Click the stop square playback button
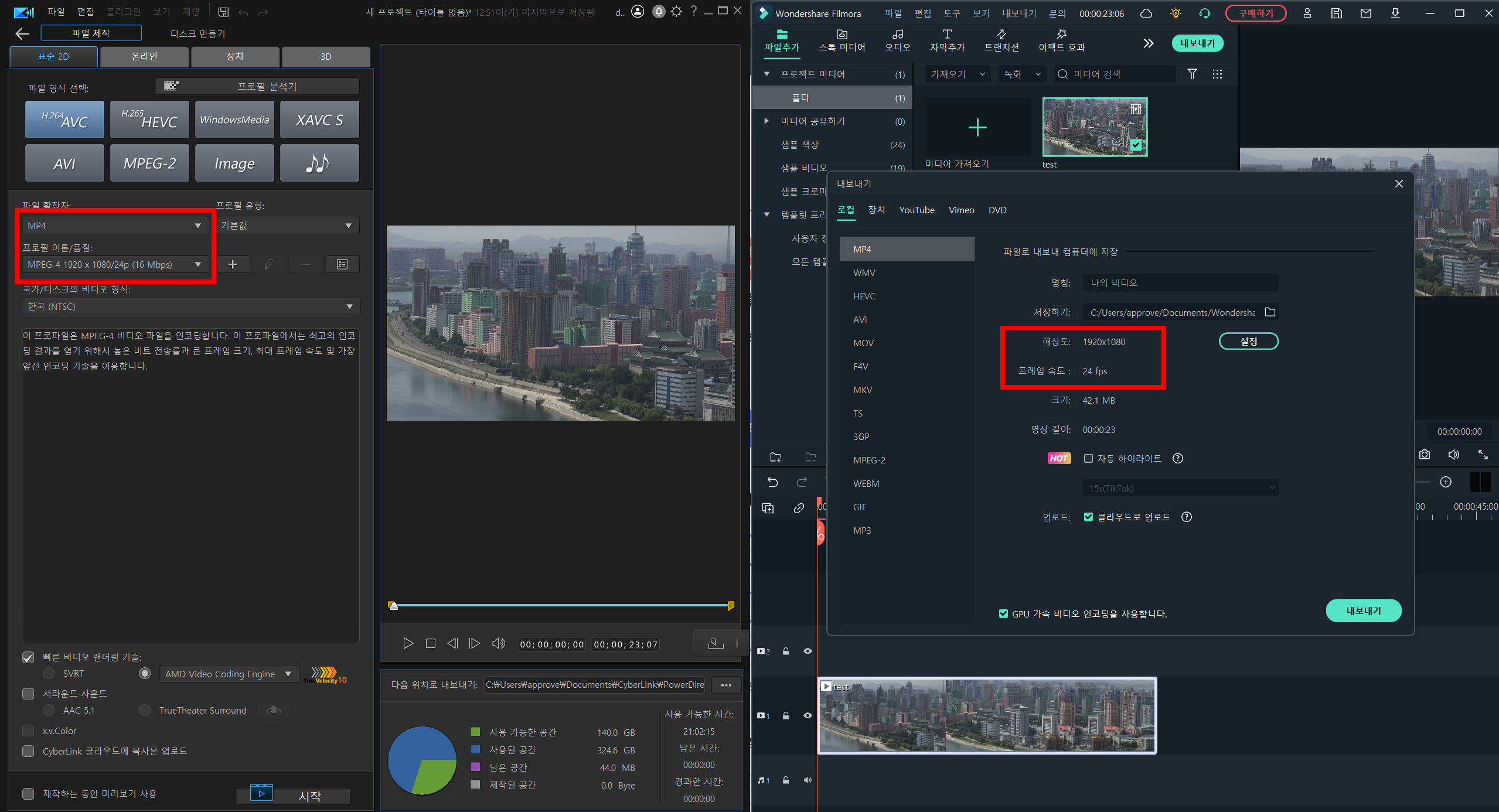1499x812 pixels. tap(431, 644)
